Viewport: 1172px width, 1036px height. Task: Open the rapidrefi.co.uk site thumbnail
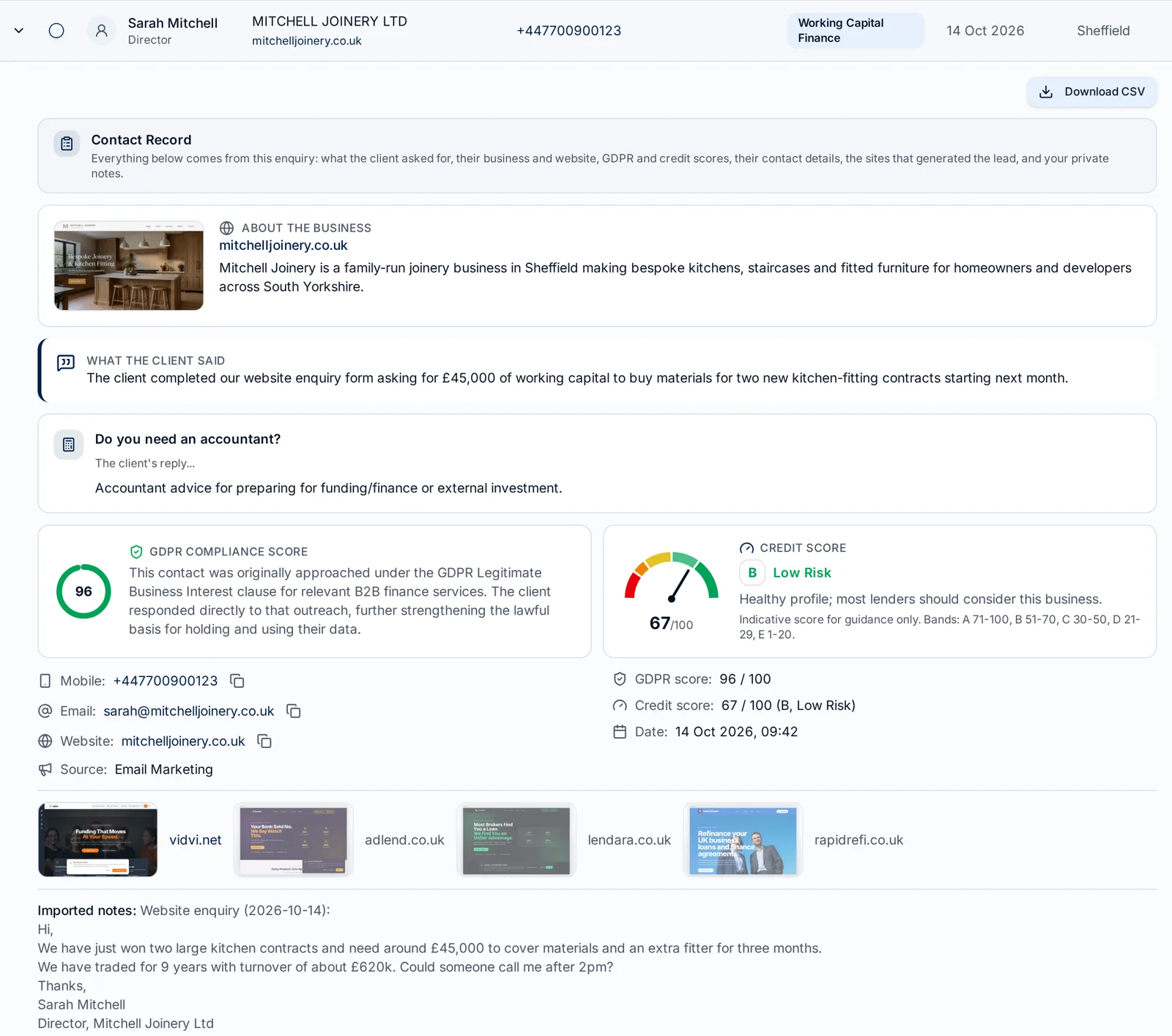point(743,840)
